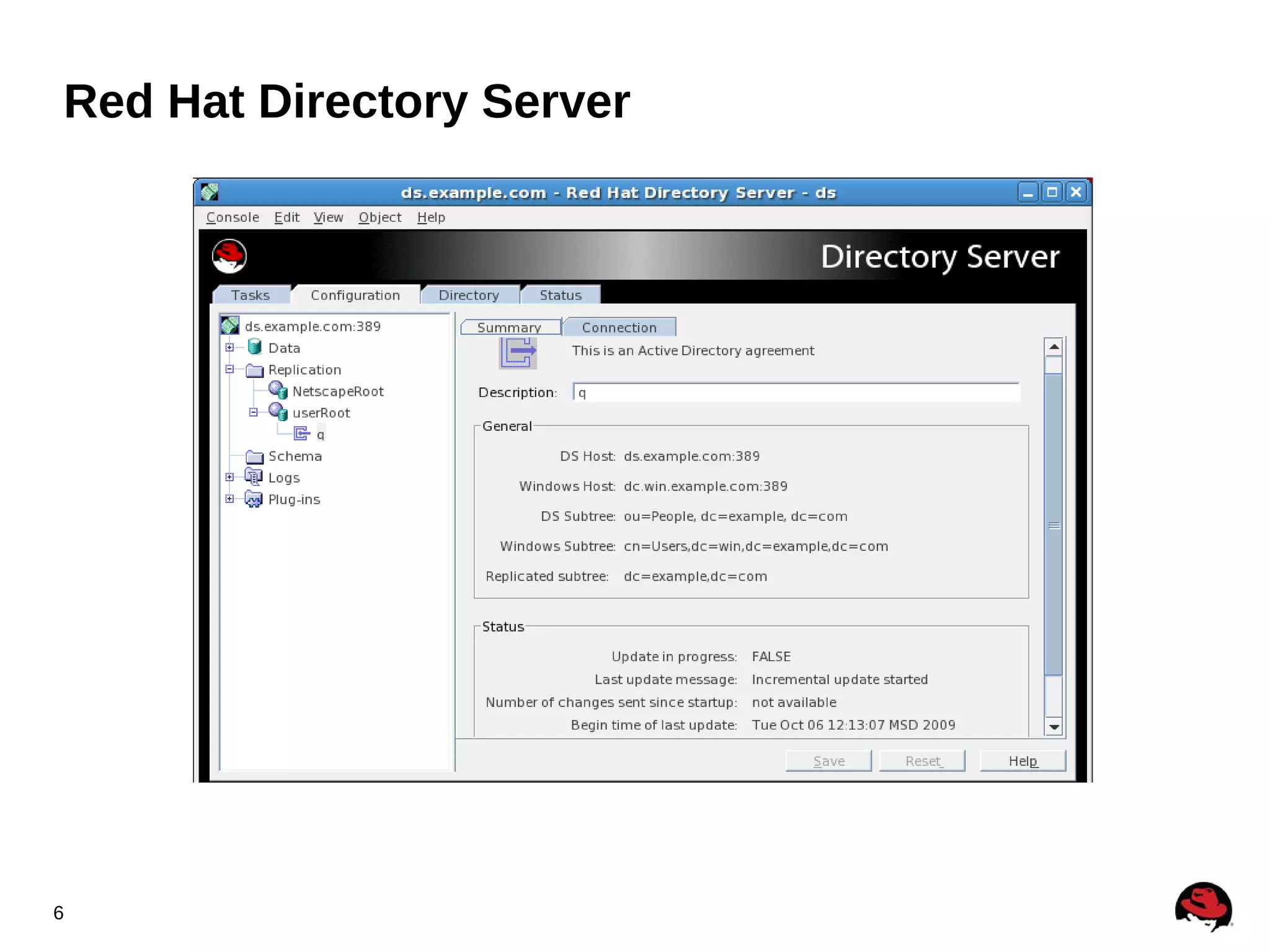1270x952 pixels.
Task: Click the Logs icon in tree
Action: point(254,477)
